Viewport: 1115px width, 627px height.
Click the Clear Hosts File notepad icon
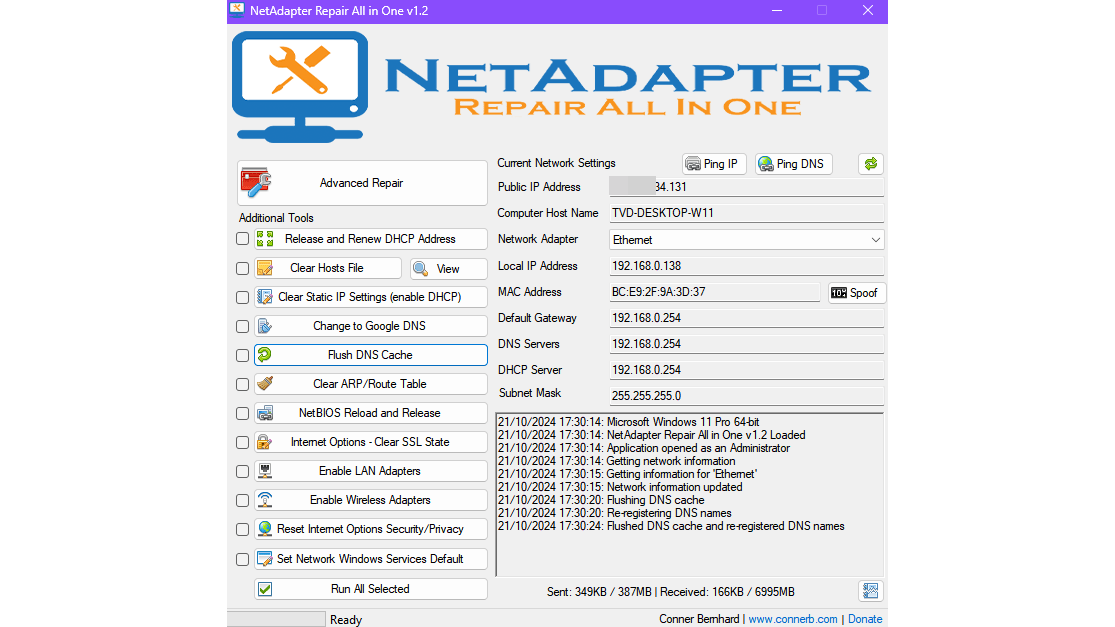pos(265,268)
